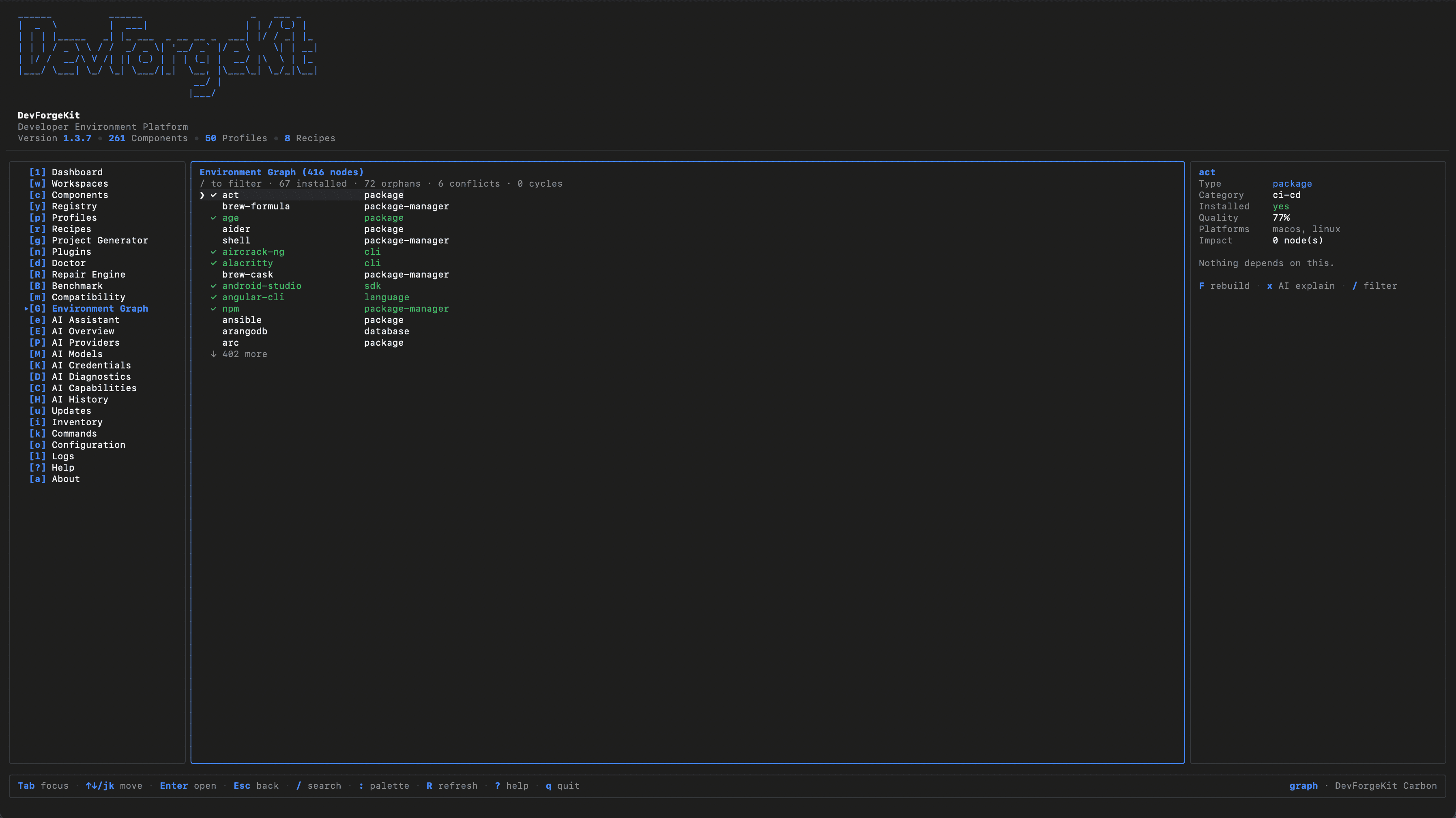
Task: Select Components in the sidebar
Action: click(x=69, y=194)
